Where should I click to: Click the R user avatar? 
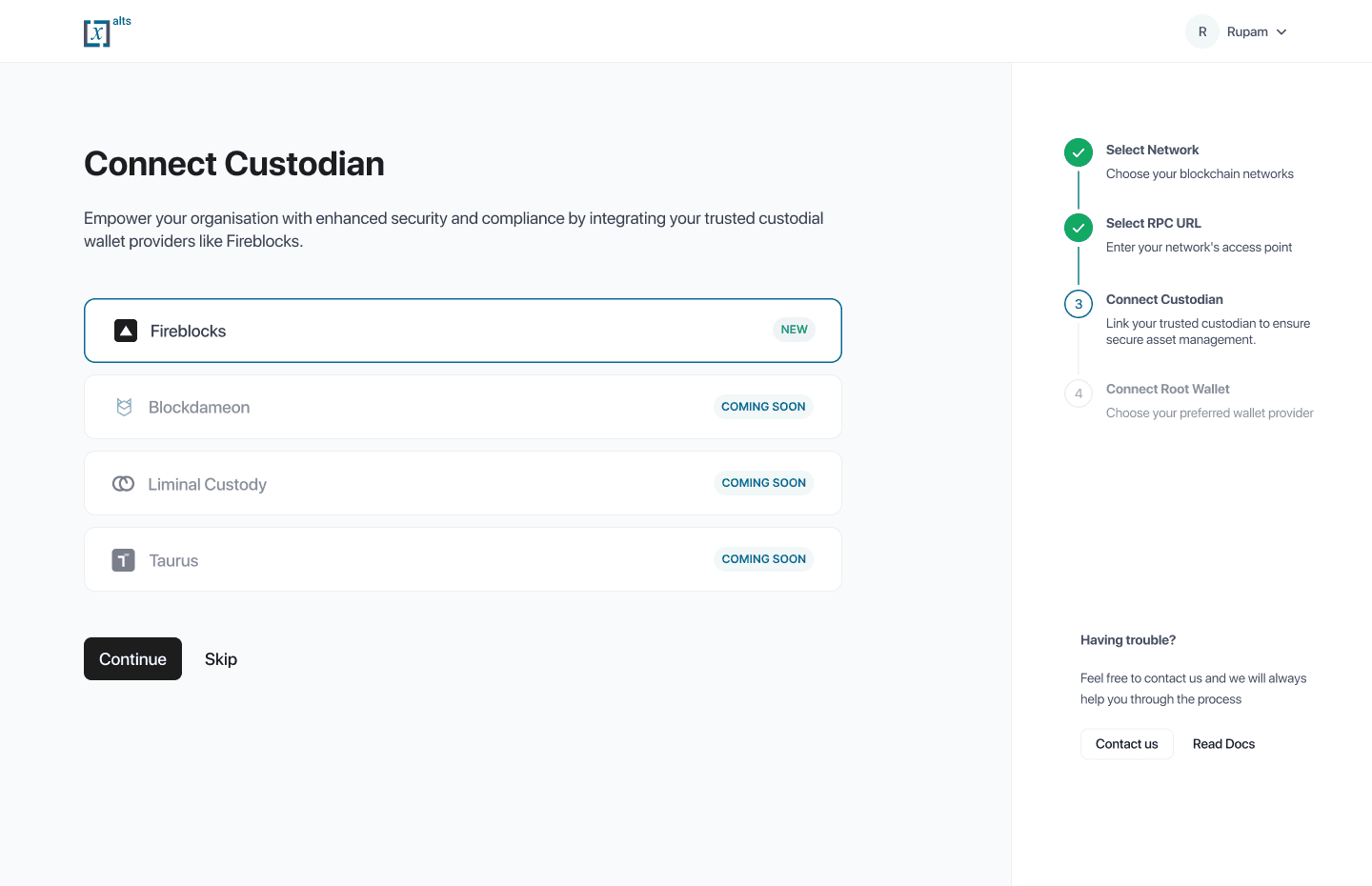(x=1202, y=31)
